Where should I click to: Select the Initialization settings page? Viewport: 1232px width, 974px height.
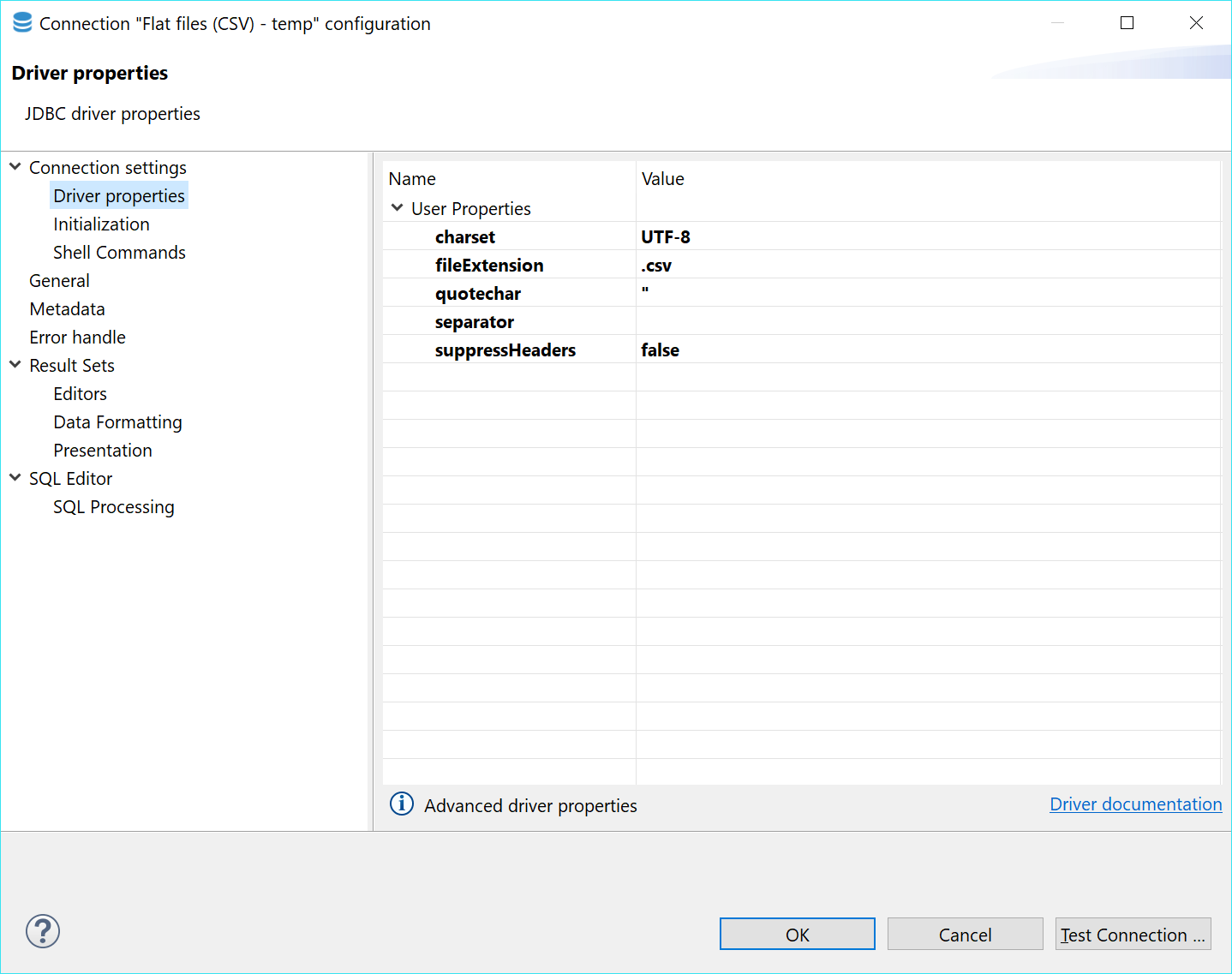tap(100, 224)
